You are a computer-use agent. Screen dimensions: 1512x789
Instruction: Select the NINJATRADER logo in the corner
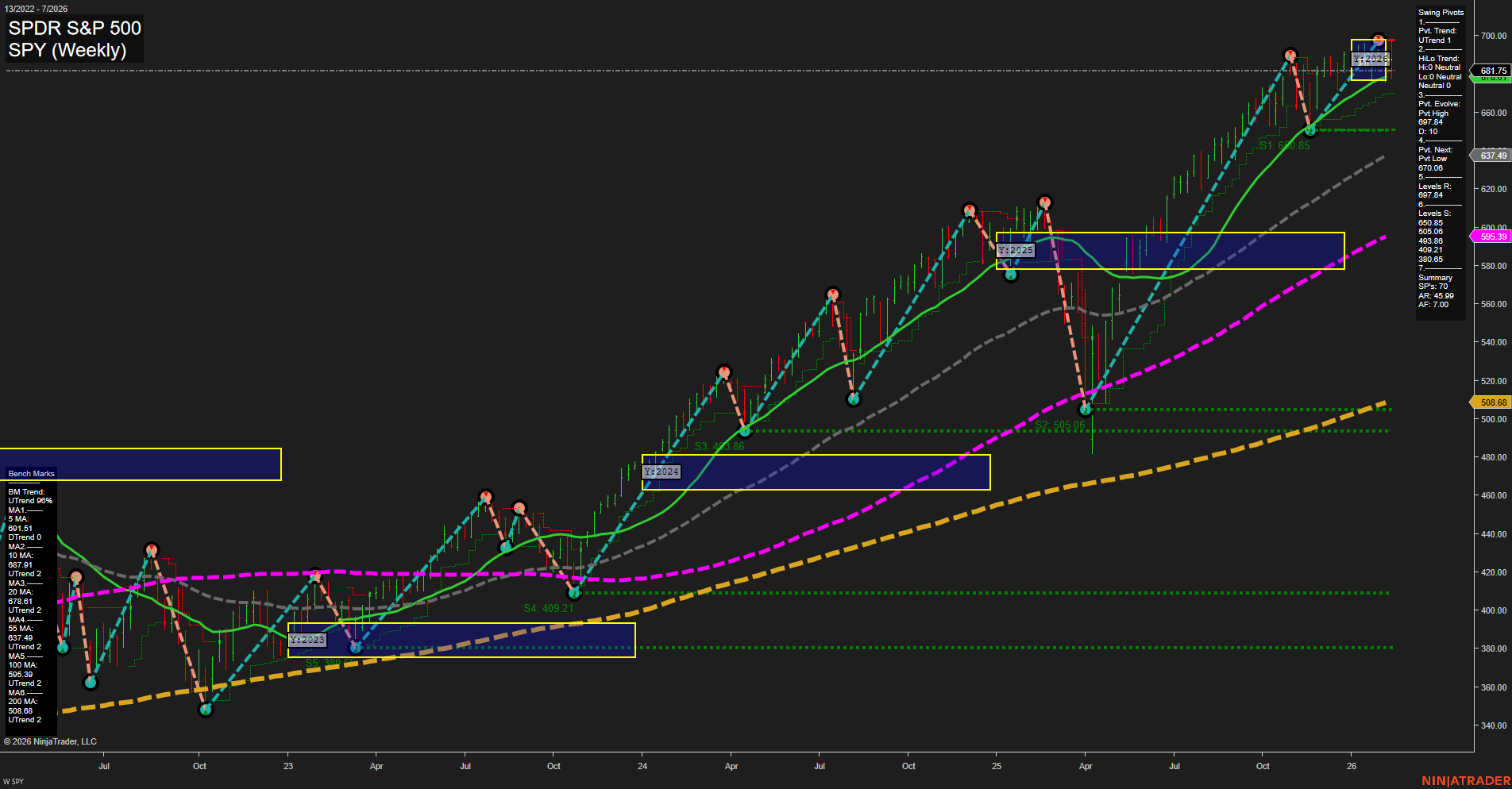click(x=1468, y=780)
